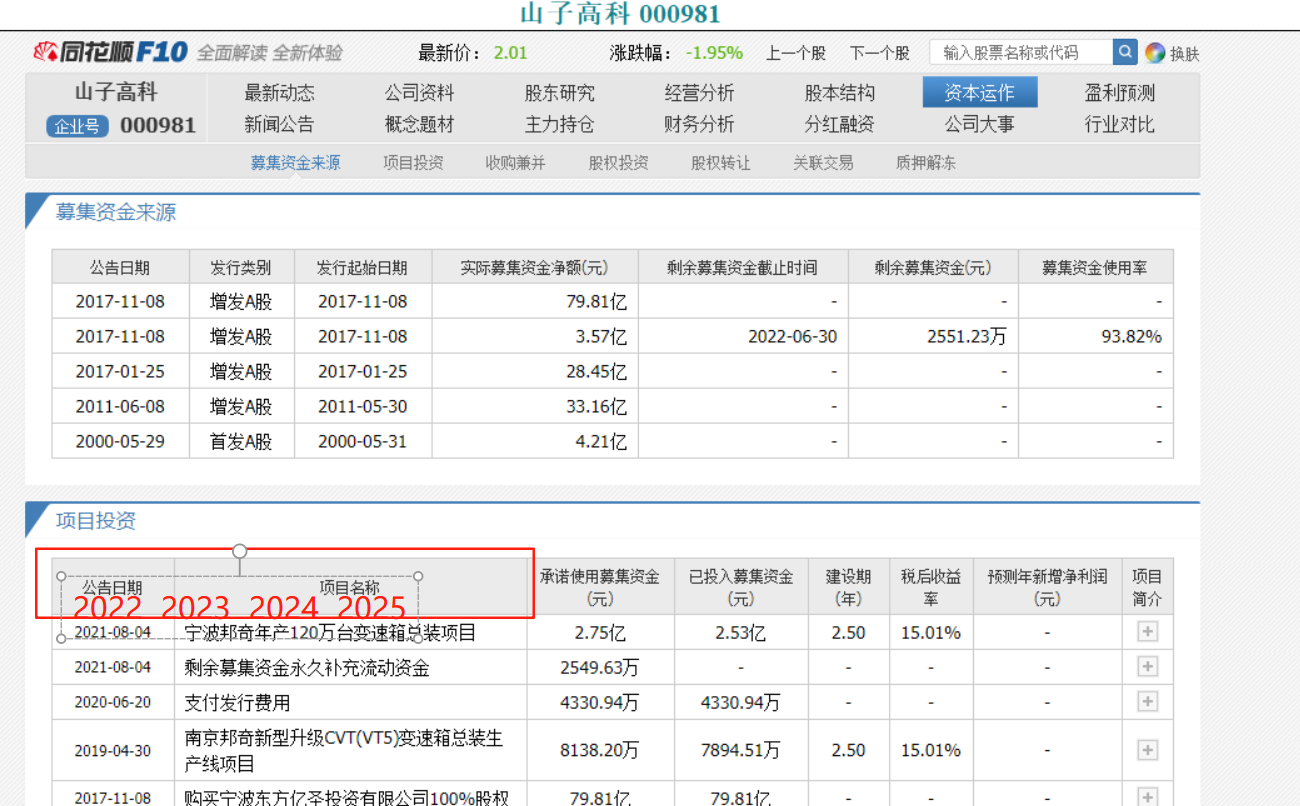1300x806 pixels.
Task: Focus the stock name or code input
Action: pos(1021,52)
